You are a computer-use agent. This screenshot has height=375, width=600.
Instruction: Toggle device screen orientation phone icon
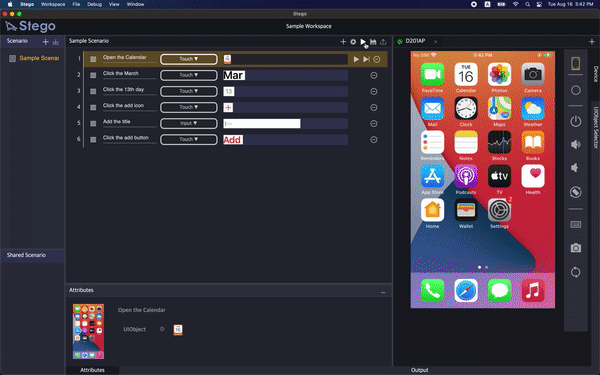(x=576, y=64)
